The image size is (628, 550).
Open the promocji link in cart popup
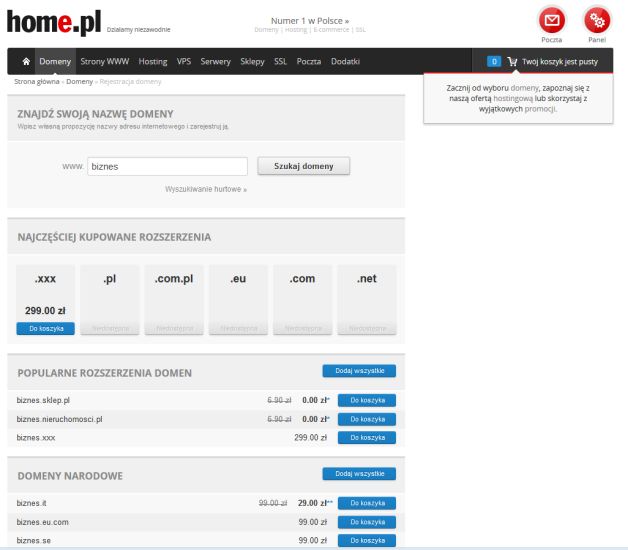point(540,109)
